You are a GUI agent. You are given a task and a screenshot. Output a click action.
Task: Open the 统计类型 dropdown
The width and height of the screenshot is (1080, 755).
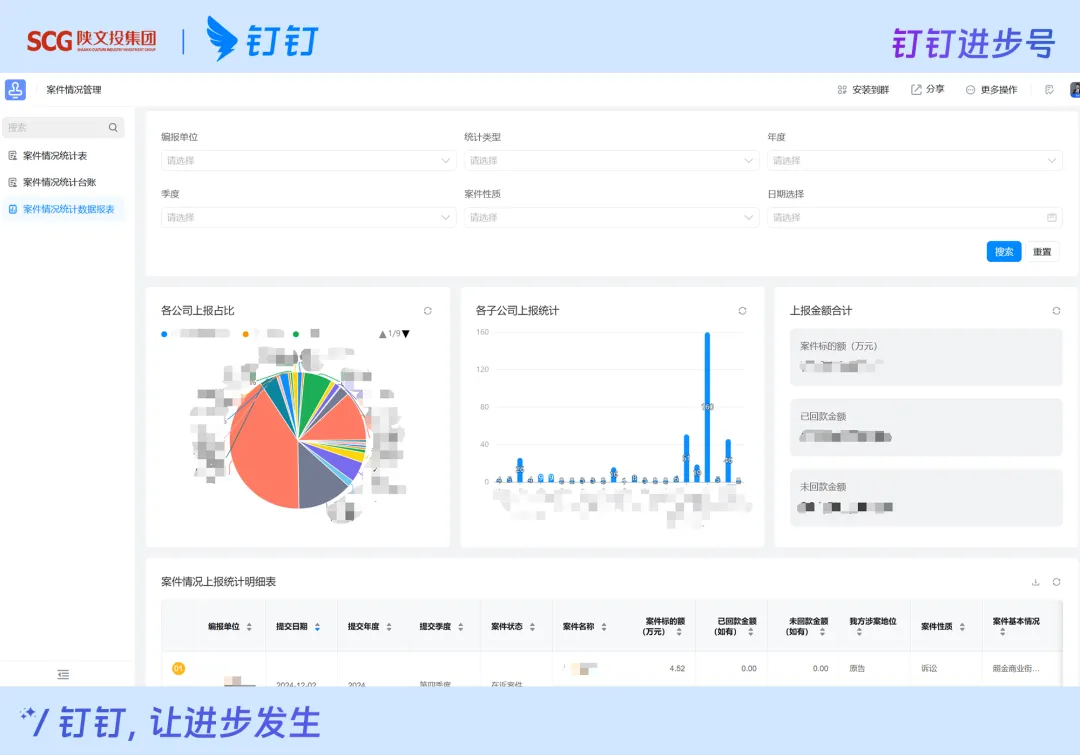pos(611,161)
